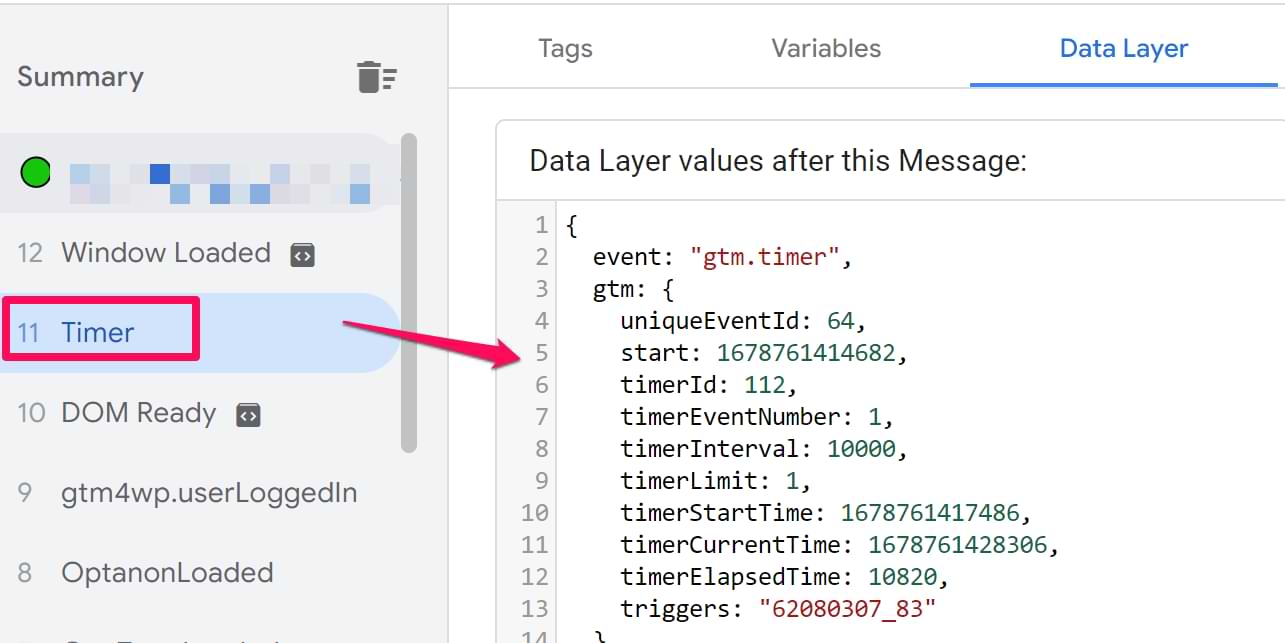Open the Variables tab
1285x643 pixels.
point(826,48)
